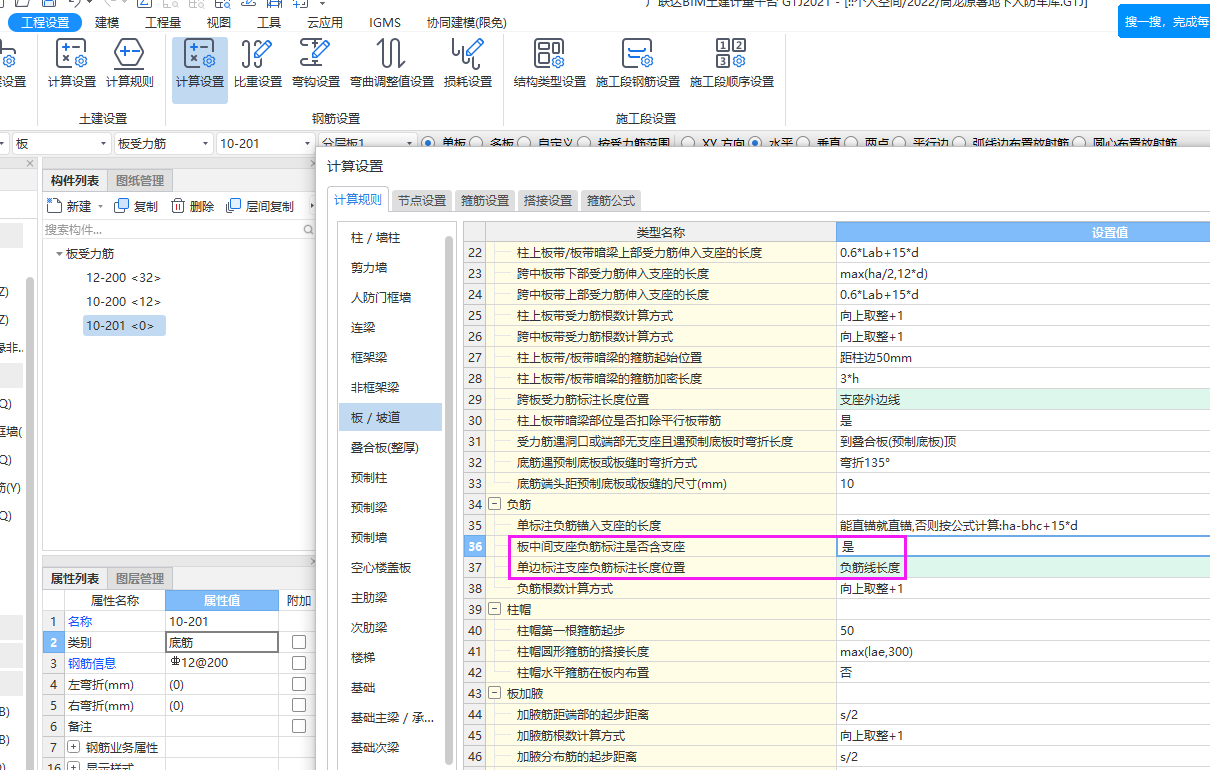
Task: Open the 工具 ribbon tab
Action: (x=269, y=22)
